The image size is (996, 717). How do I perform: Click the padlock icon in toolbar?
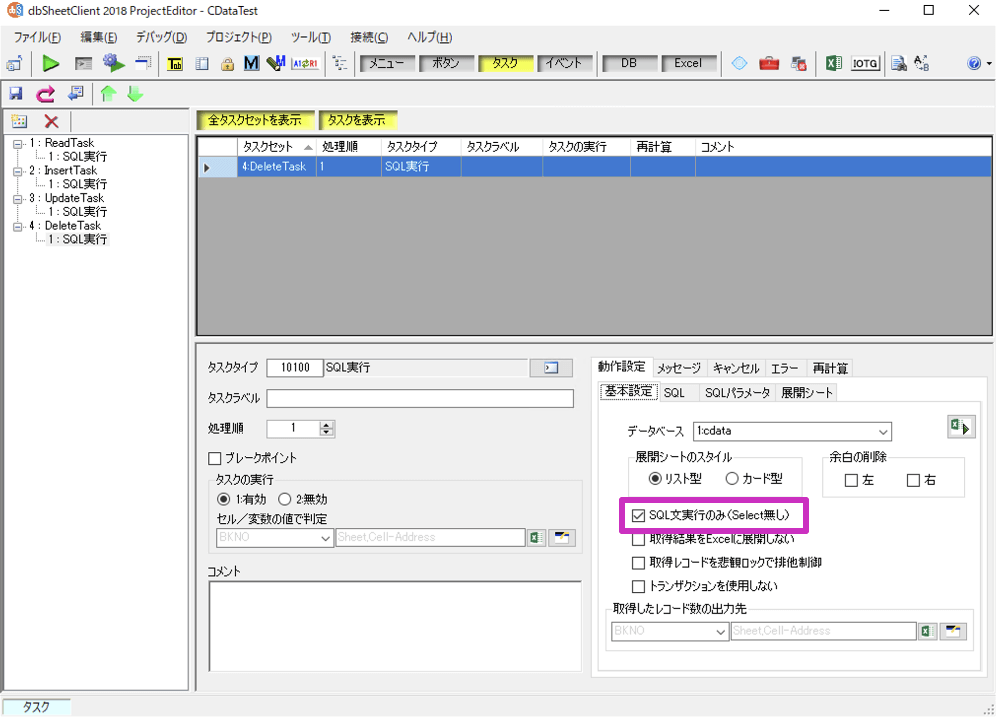227,64
